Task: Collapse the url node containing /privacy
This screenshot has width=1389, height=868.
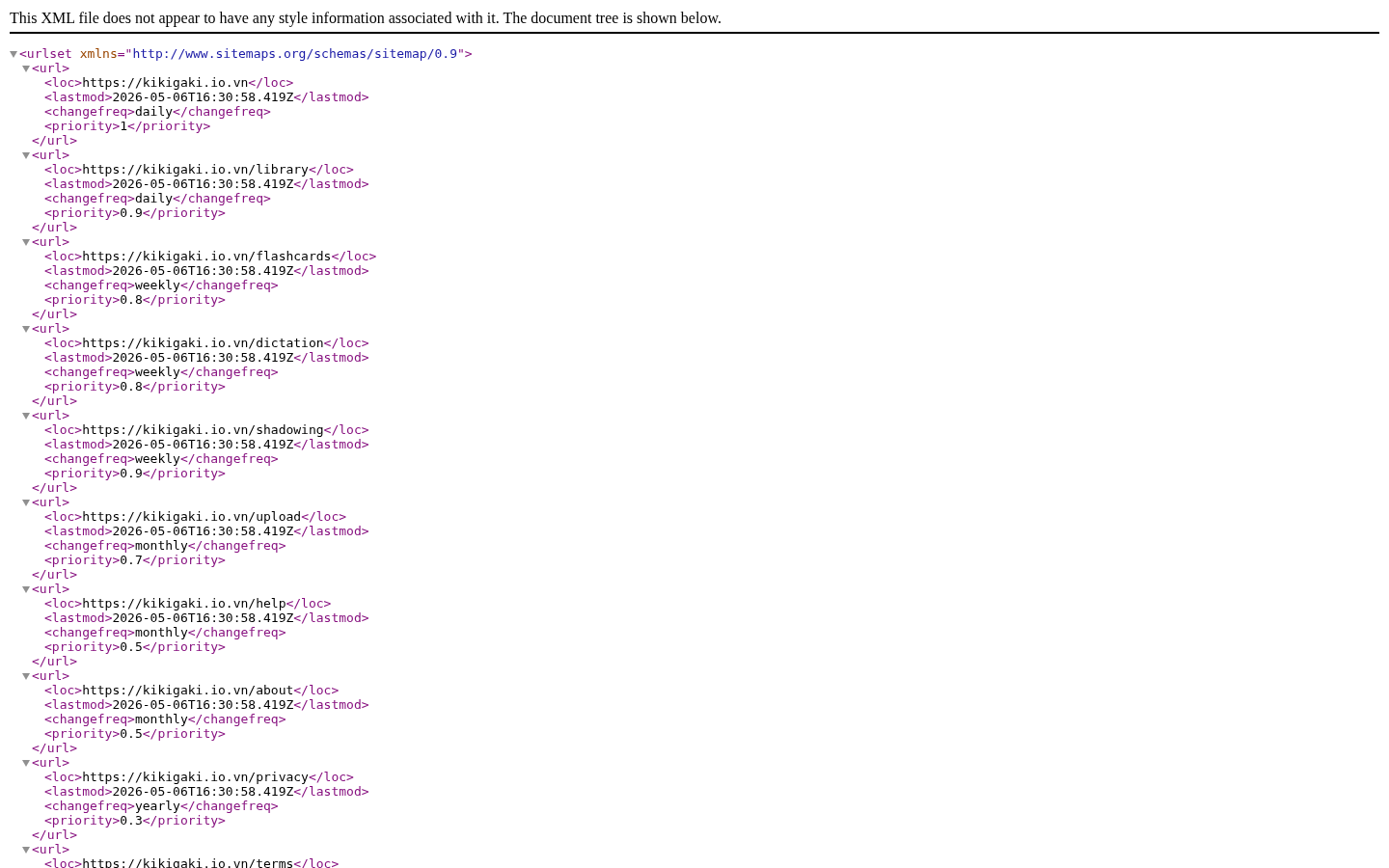Action: click(26, 763)
